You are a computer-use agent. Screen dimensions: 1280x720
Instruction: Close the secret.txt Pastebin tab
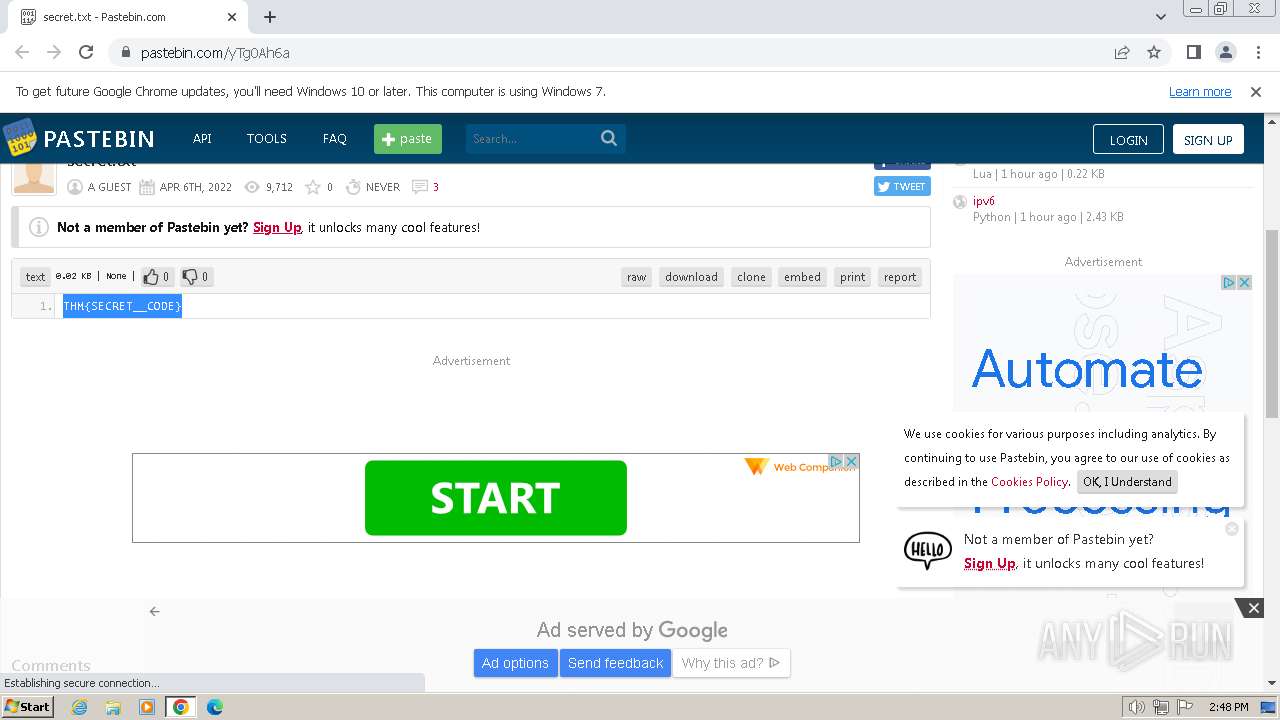(x=232, y=17)
